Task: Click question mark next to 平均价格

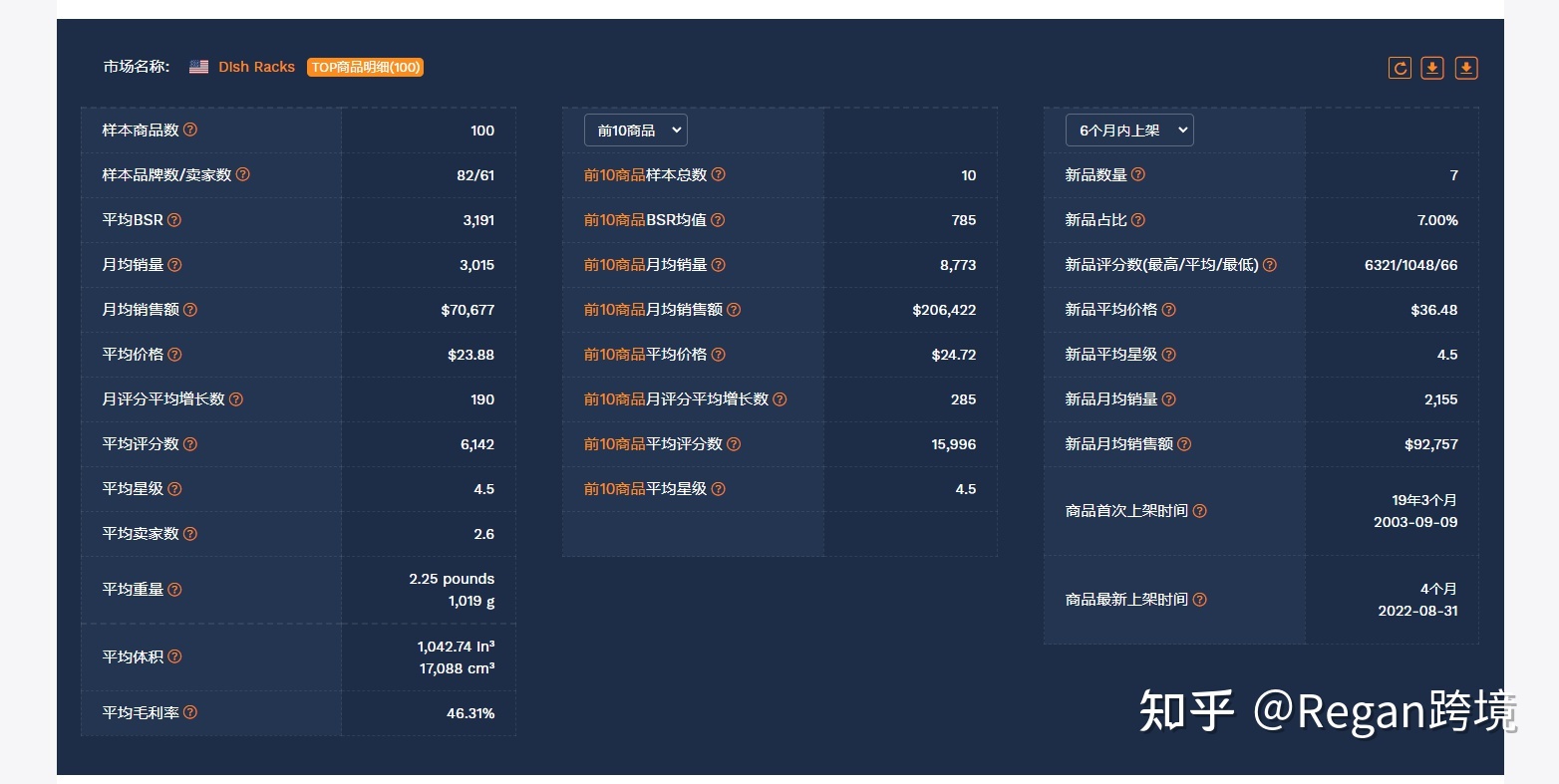Action: 174,354
